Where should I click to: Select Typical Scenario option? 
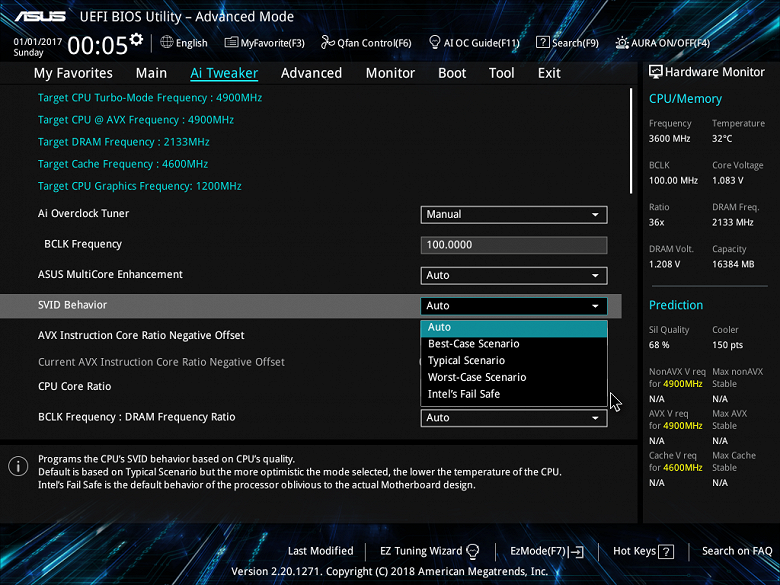coord(514,361)
